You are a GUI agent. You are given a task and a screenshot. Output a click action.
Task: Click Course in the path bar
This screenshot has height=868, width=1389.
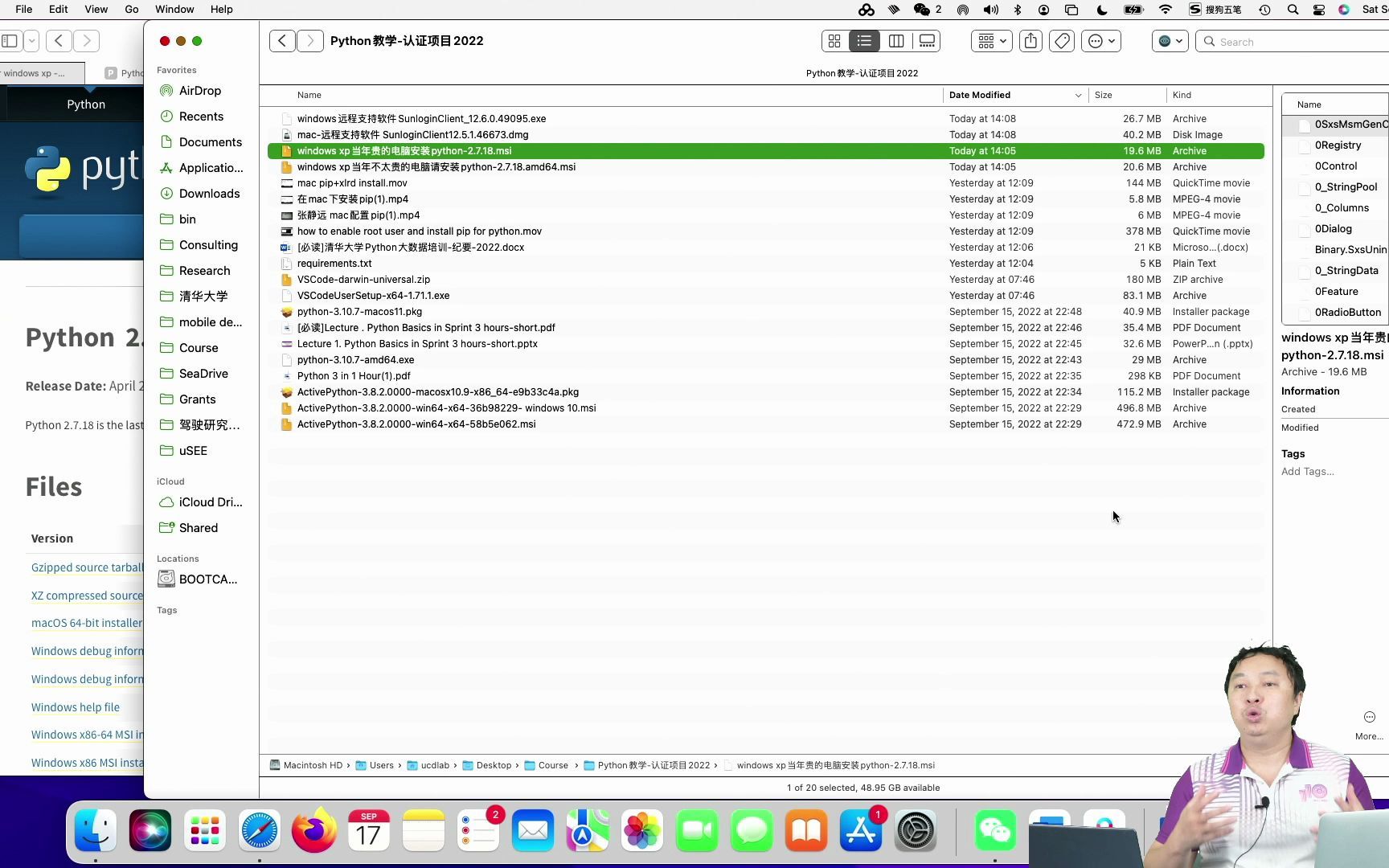[x=546, y=765]
